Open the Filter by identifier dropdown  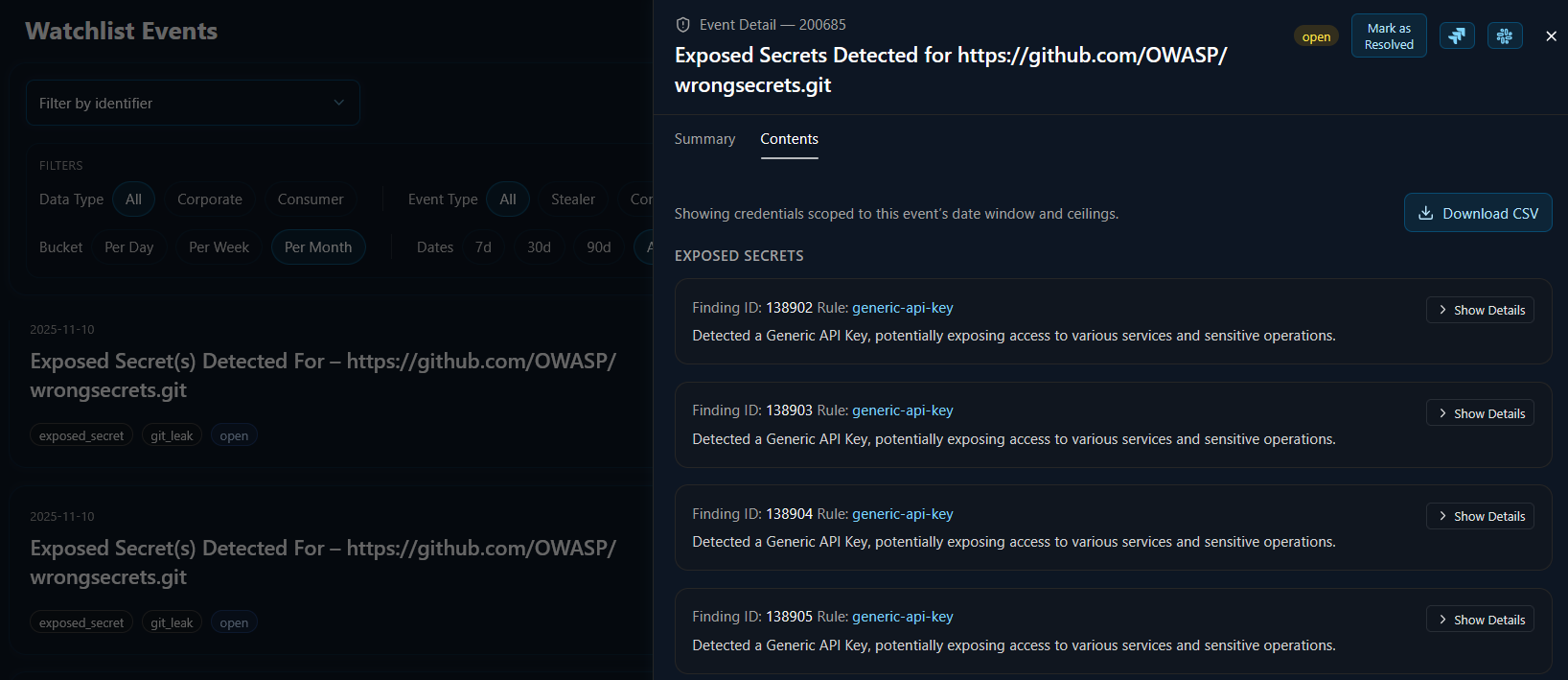[x=193, y=103]
